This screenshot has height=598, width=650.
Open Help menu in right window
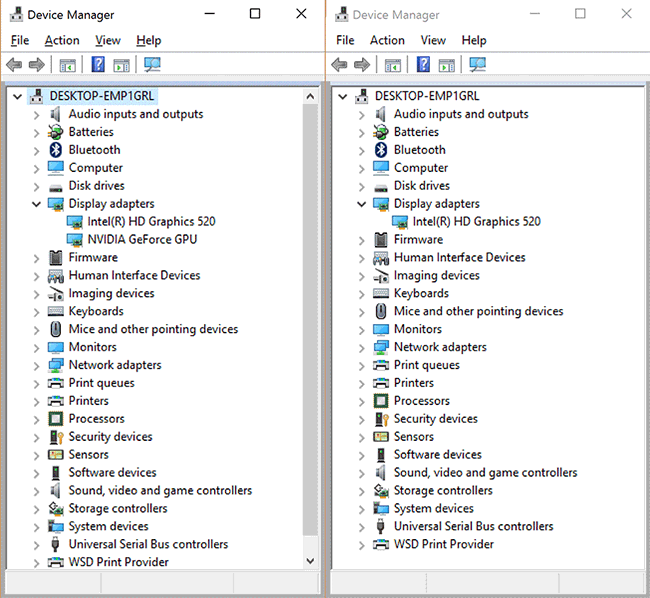coord(474,40)
